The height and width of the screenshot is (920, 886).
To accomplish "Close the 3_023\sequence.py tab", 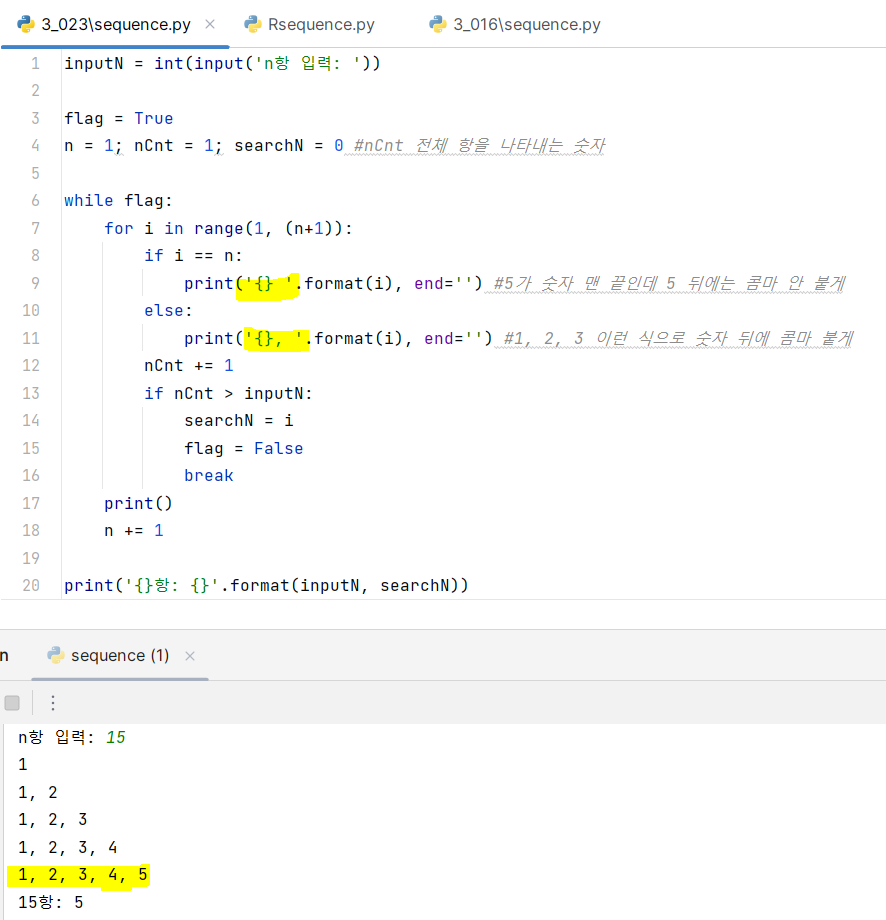I will click(x=209, y=24).
